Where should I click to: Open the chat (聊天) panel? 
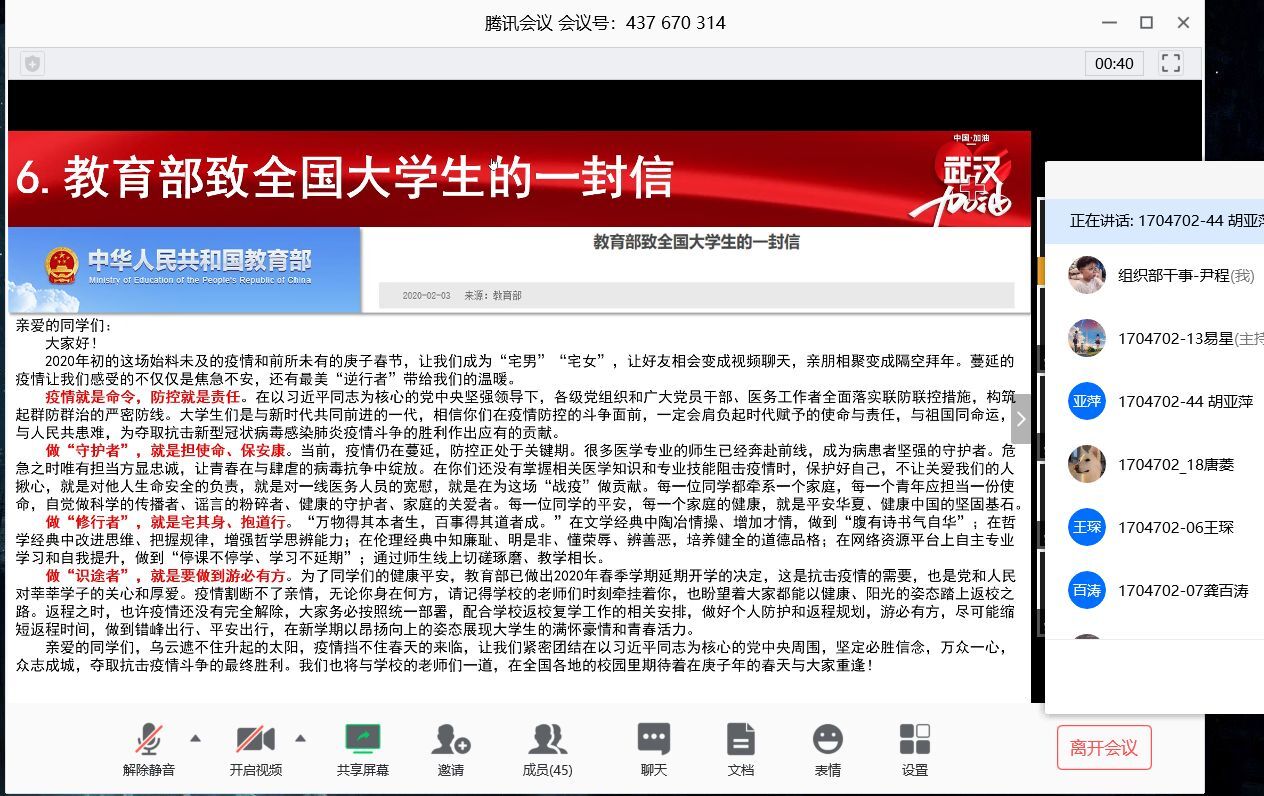coord(653,749)
